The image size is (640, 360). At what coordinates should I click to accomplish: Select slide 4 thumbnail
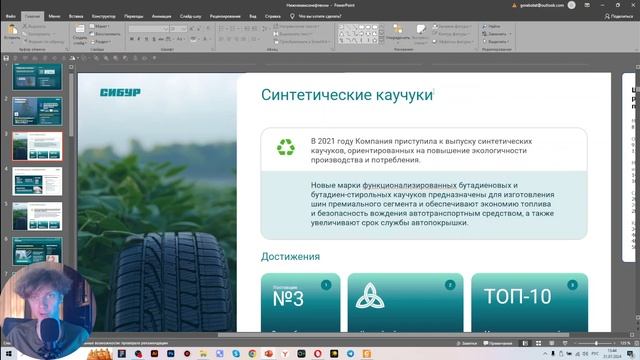[x=37, y=181]
